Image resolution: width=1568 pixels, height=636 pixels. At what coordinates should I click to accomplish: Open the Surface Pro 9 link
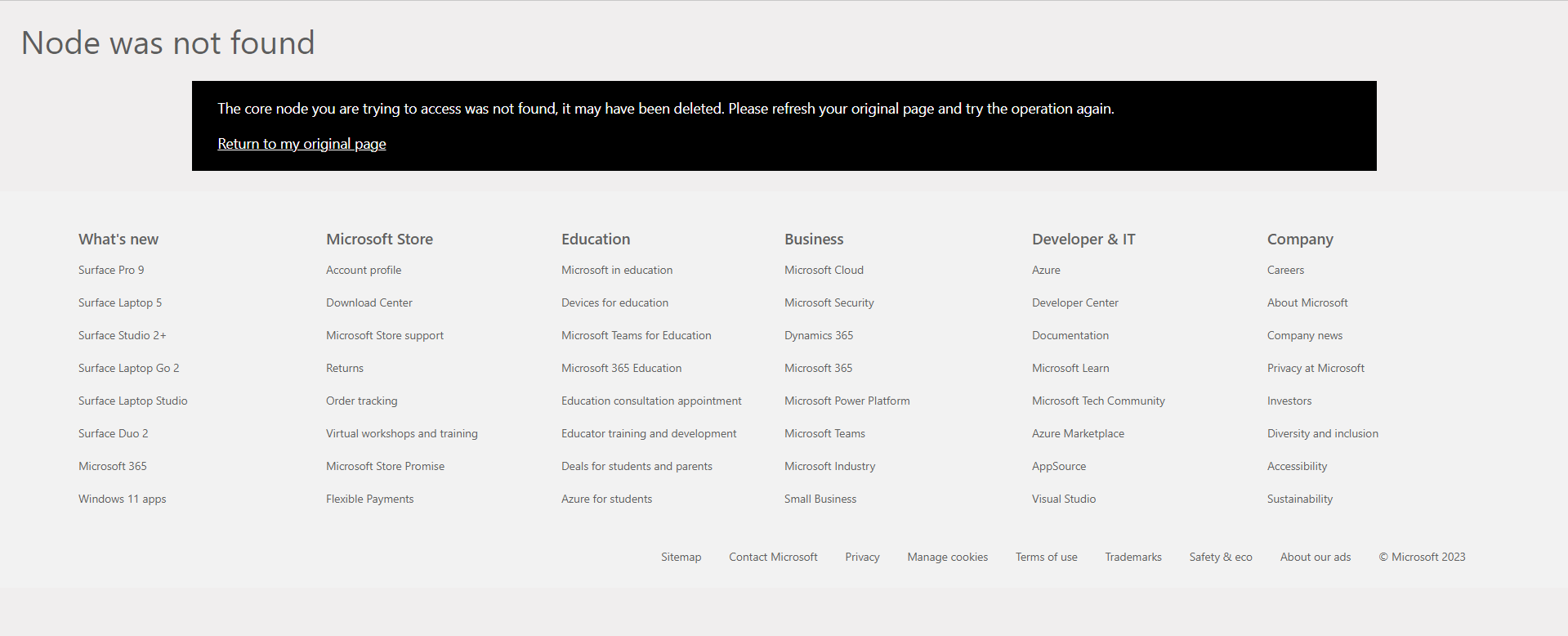[x=111, y=270]
